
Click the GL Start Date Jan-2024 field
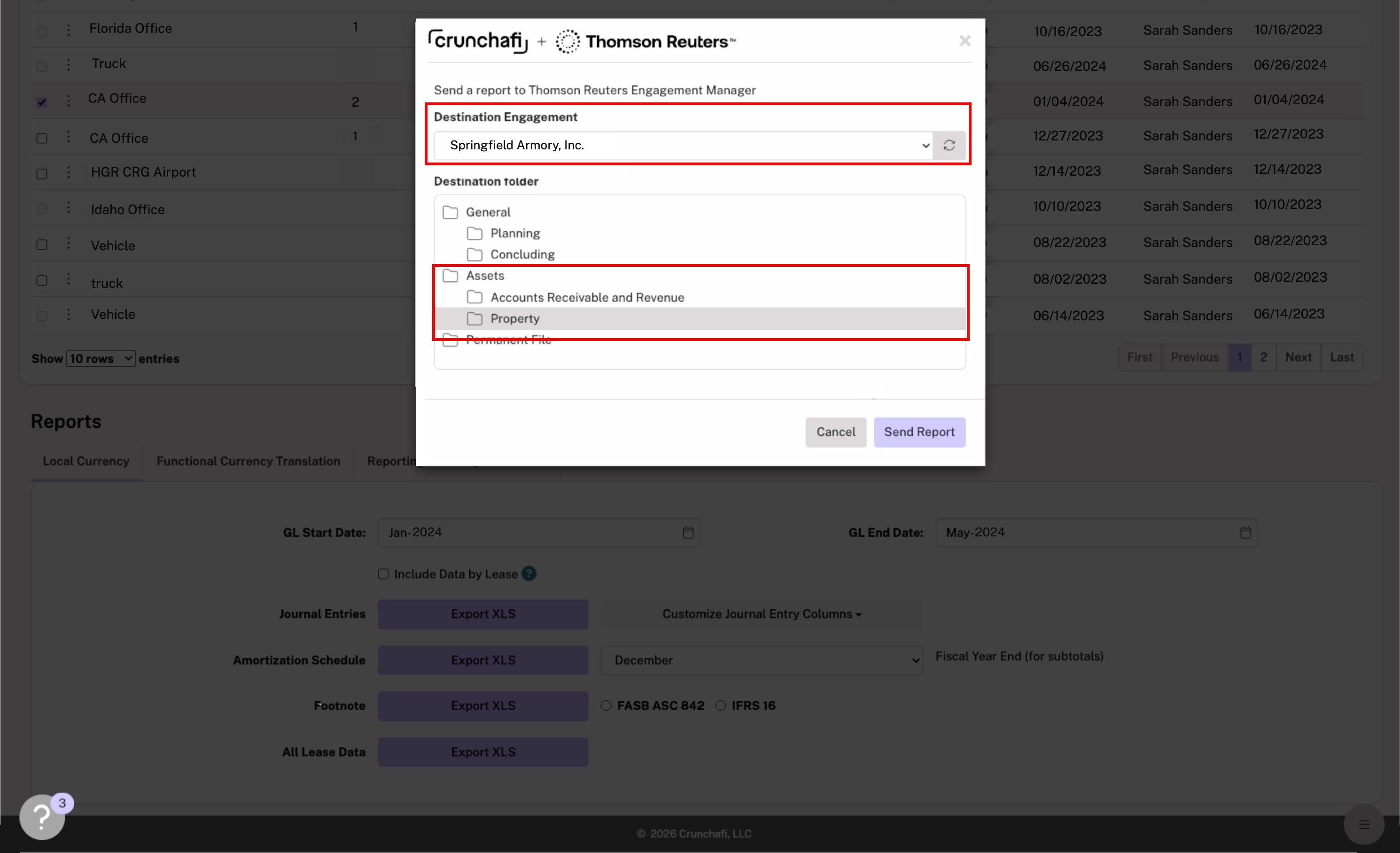[x=539, y=533]
